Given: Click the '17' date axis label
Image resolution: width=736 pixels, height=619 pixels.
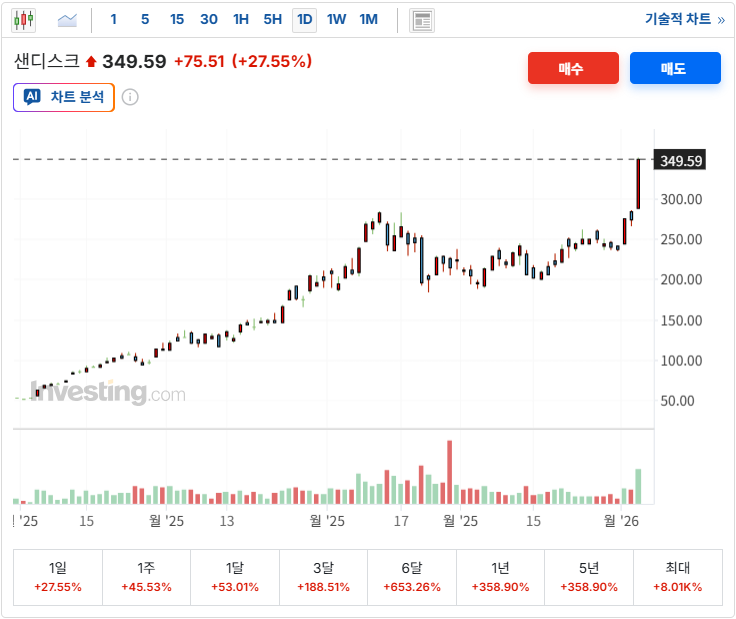Looking at the screenshot, I should (401, 521).
